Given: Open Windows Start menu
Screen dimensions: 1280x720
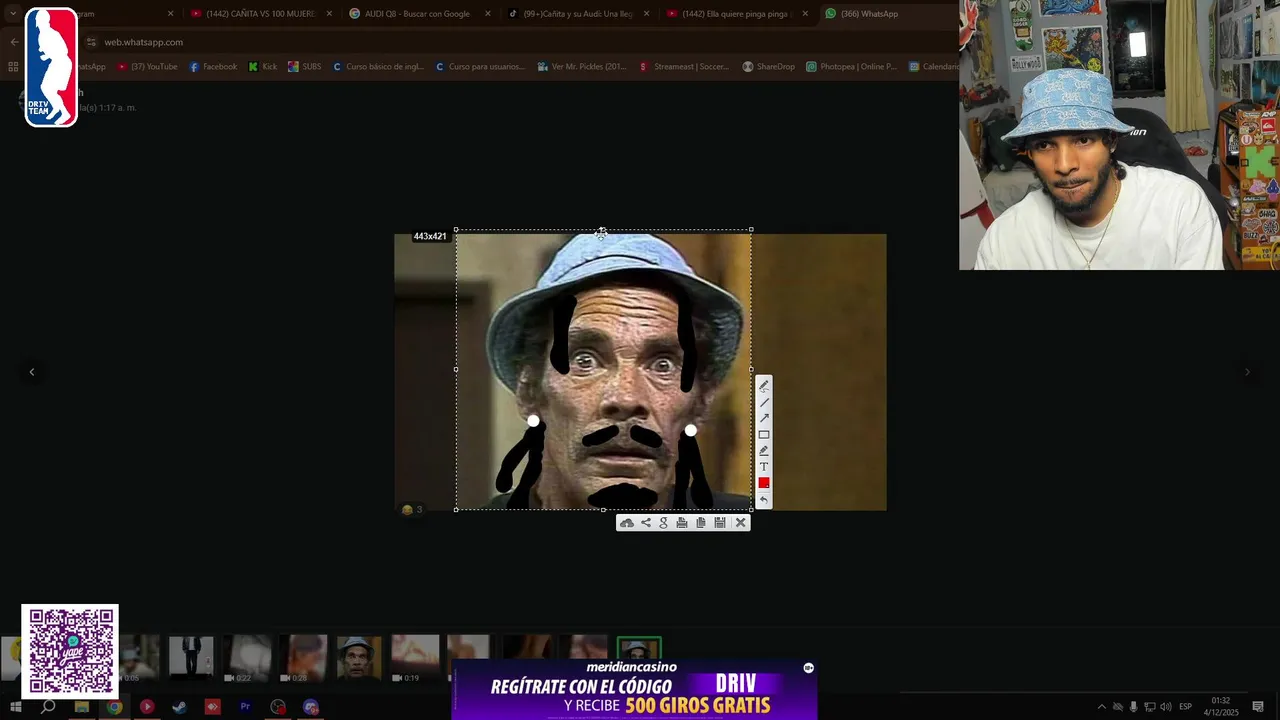Looking at the screenshot, I should (x=16, y=707).
